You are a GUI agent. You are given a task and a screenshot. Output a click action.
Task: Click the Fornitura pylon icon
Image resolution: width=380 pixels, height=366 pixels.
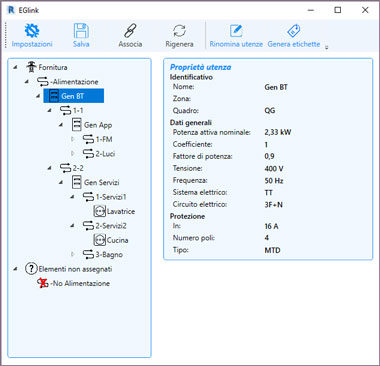31,67
